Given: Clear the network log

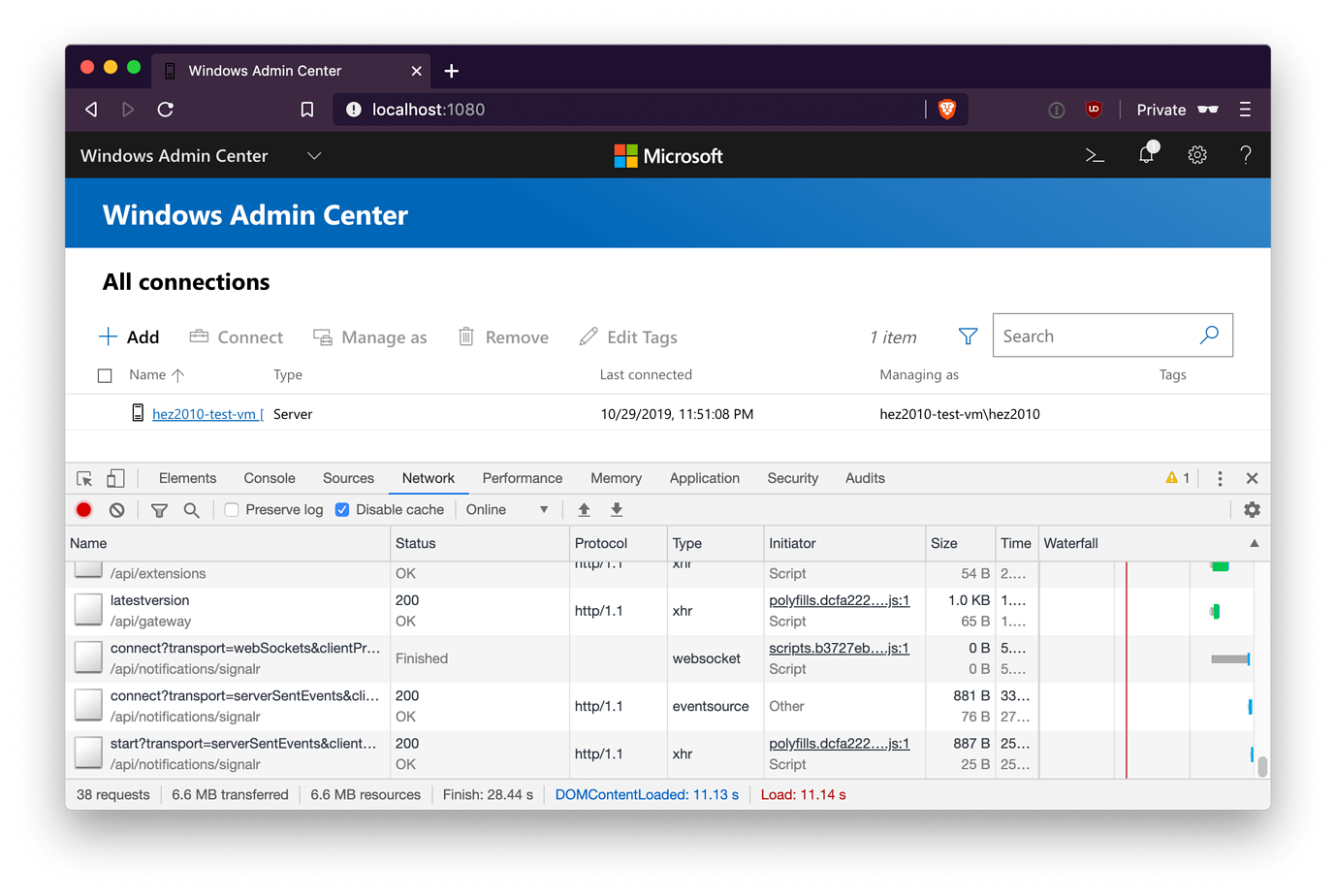Looking at the screenshot, I should (x=117, y=510).
